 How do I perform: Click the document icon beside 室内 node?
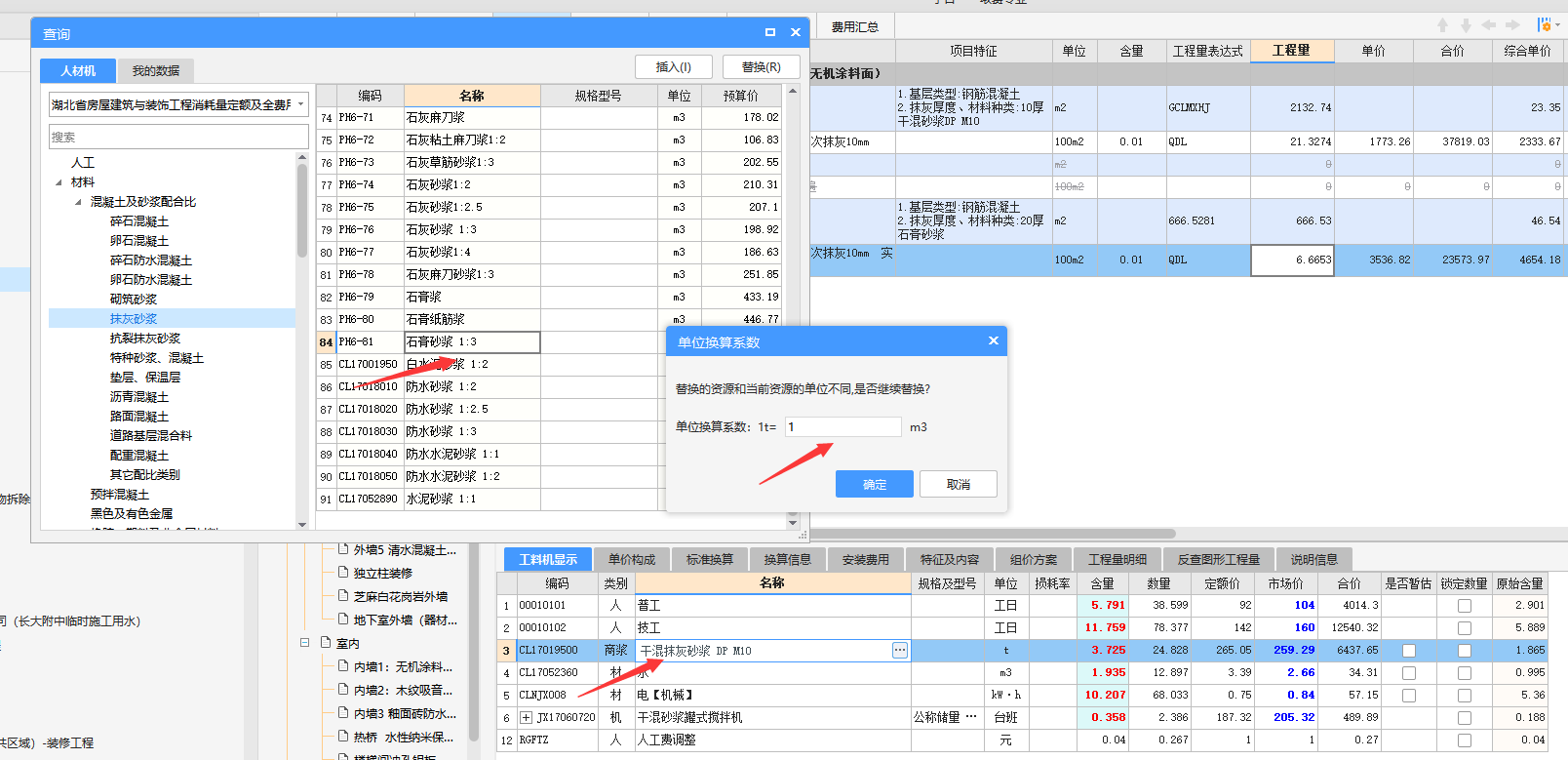click(326, 643)
